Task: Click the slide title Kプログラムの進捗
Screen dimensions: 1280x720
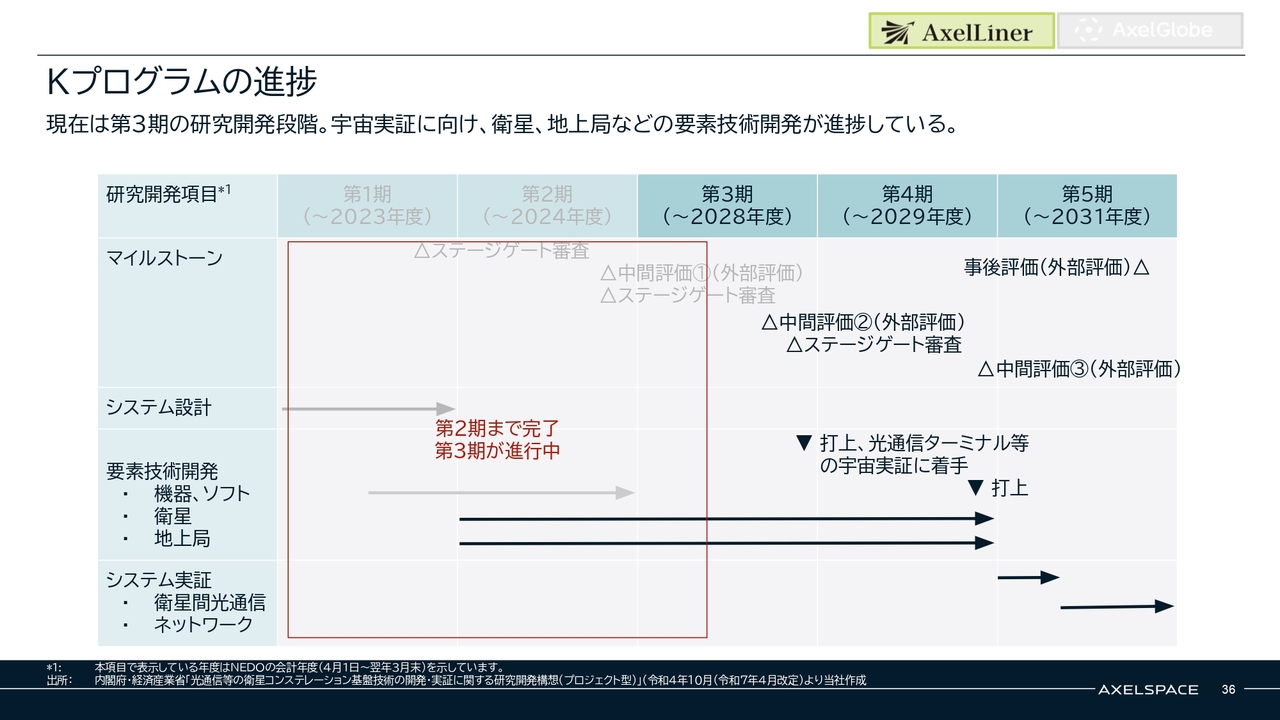Action: click(x=182, y=82)
